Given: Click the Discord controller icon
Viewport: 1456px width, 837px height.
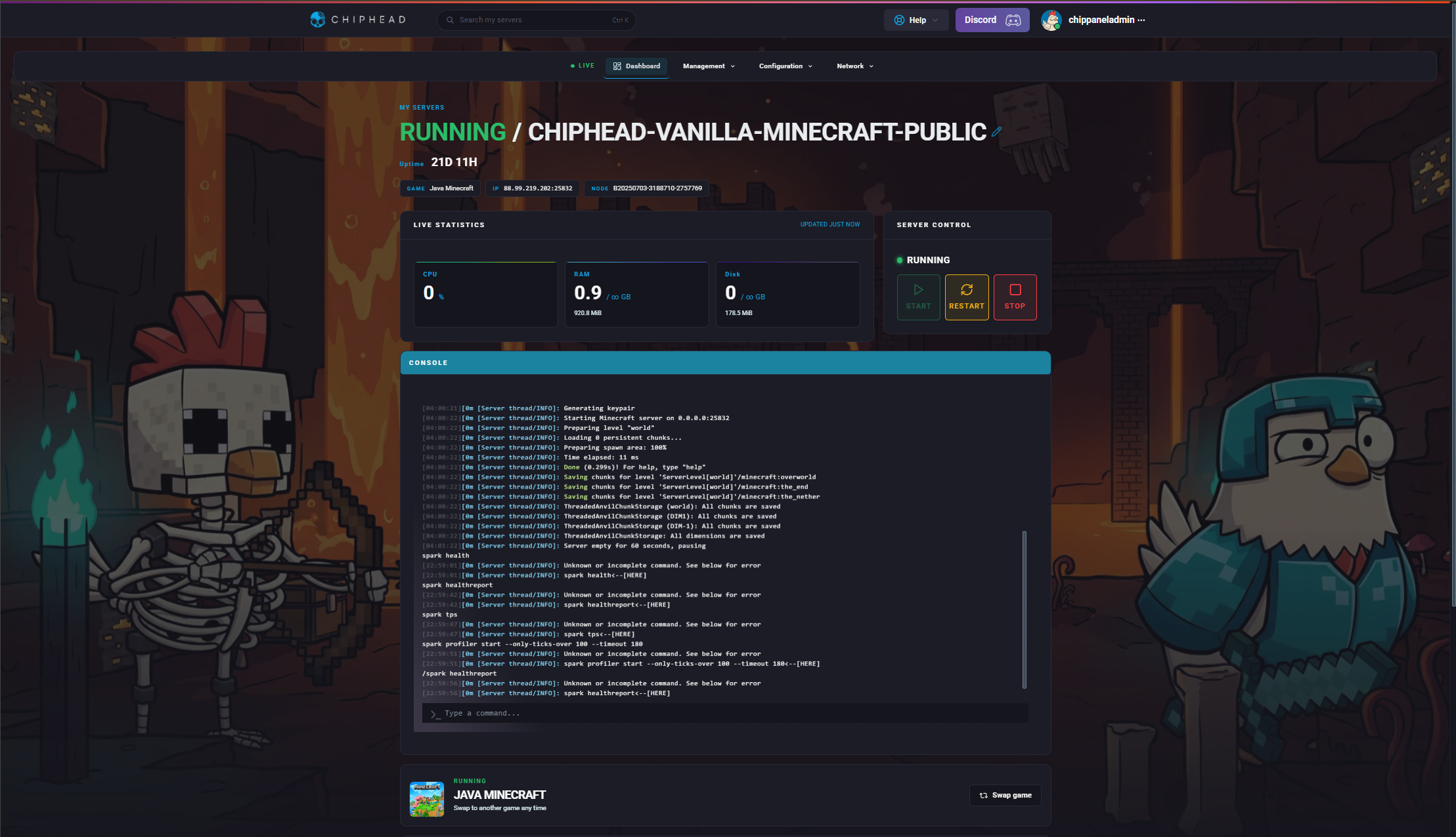Looking at the screenshot, I should pos(1013,20).
